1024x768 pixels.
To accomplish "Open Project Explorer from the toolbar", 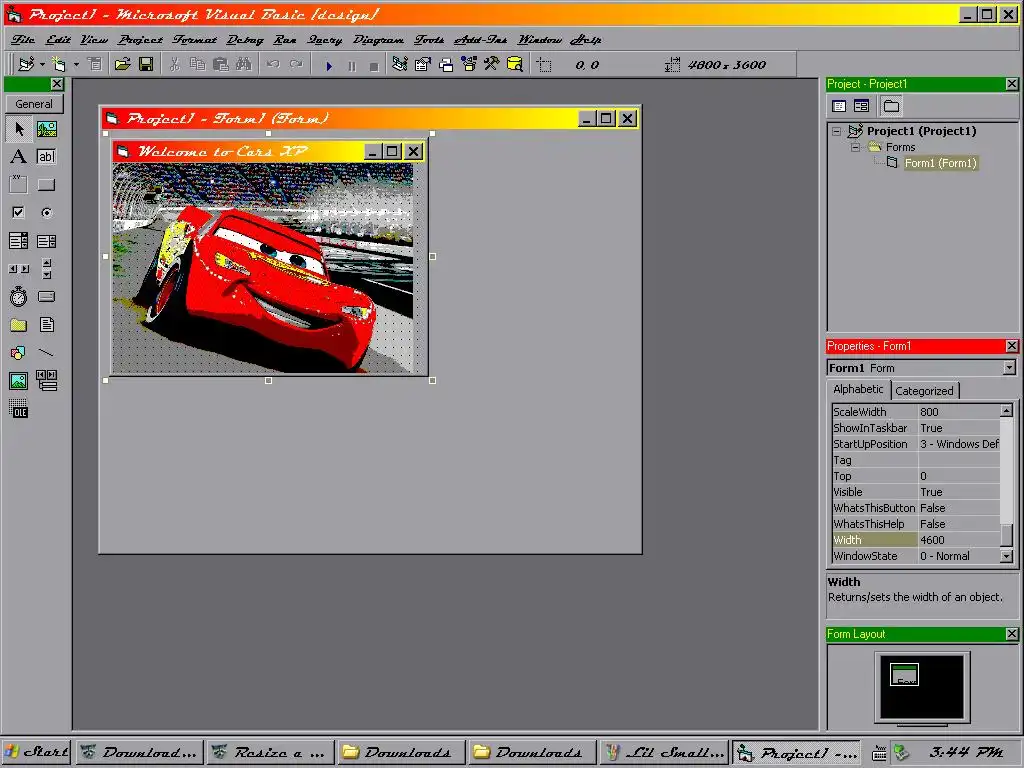I will 400,65.
